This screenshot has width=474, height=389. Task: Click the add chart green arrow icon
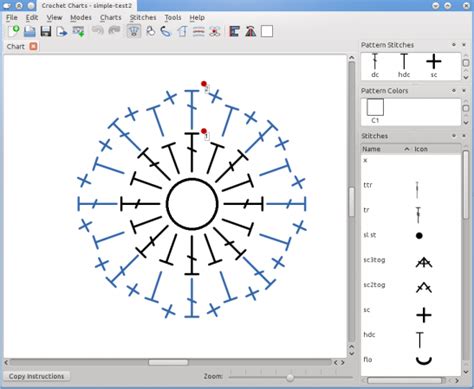coord(79,32)
